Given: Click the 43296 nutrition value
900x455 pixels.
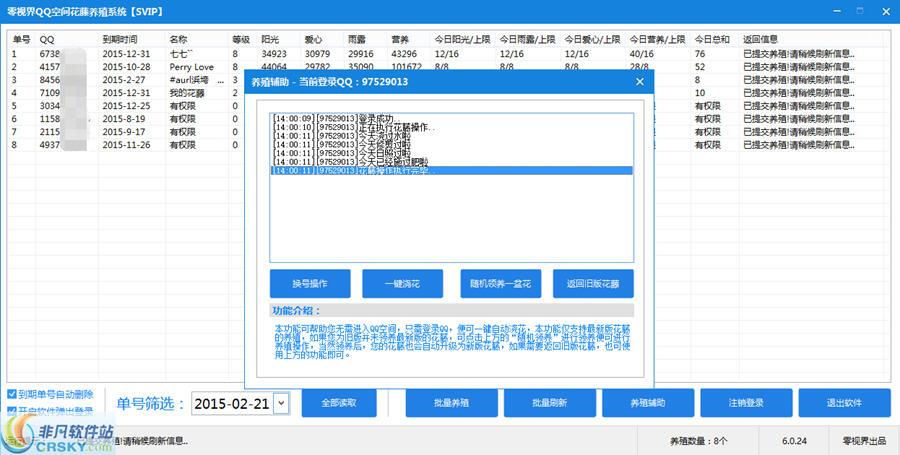Looking at the screenshot, I should coord(404,54).
